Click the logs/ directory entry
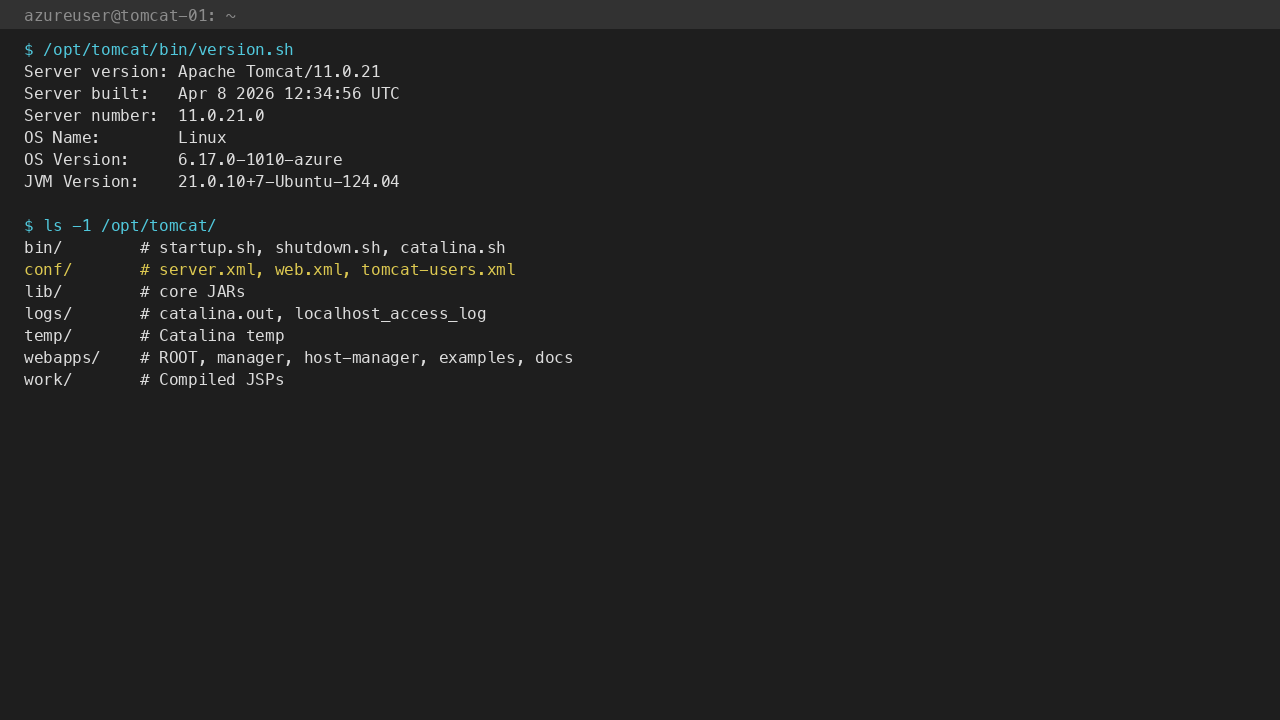Image resolution: width=1280 pixels, height=720 pixels. (48, 314)
